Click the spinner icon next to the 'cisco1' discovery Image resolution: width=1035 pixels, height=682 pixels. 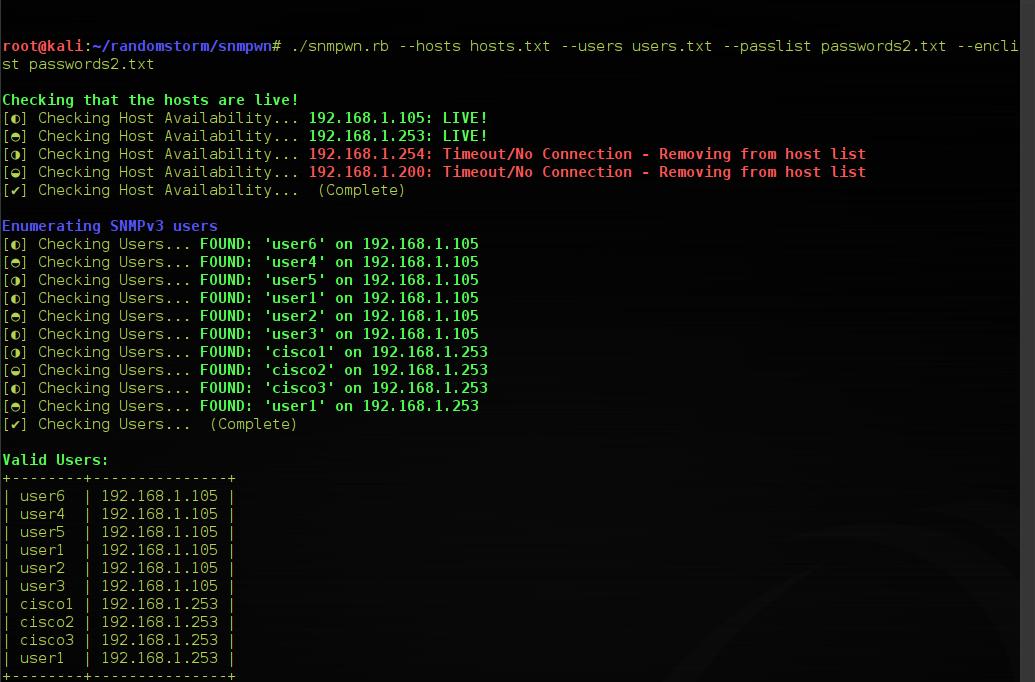pos(14,351)
